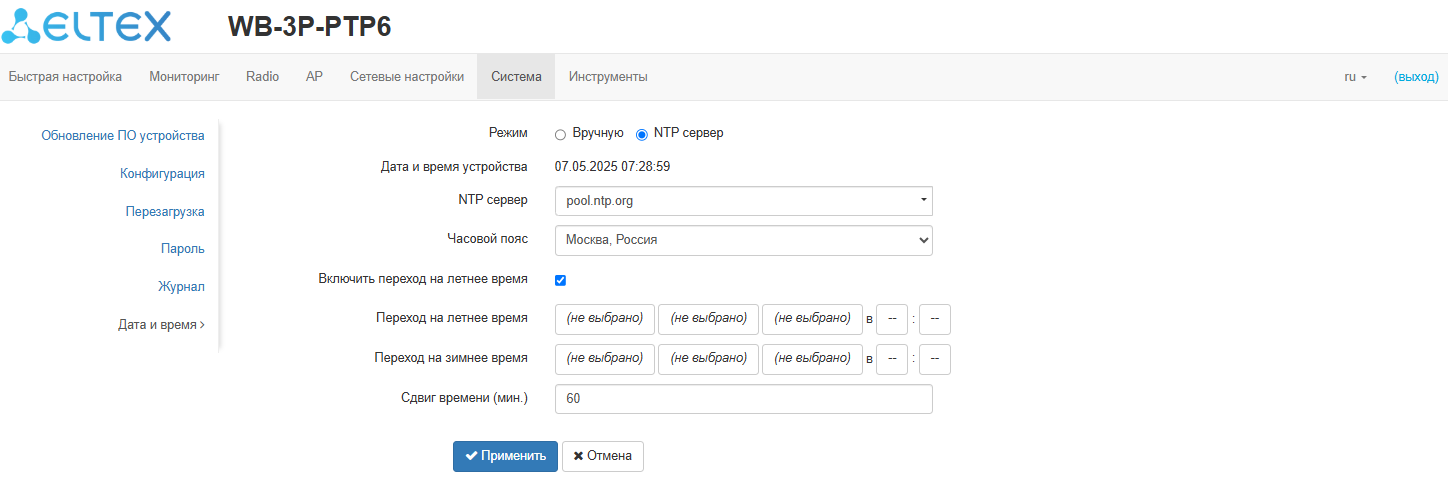Open the Обновление ПО устройства section

pyautogui.click(x=123, y=136)
